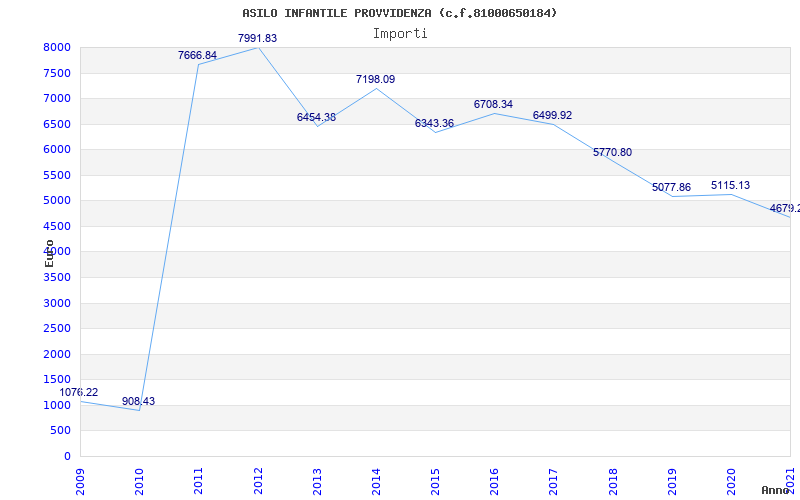Click the data label 5115.13
The height and width of the screenshot is (500, 800).
(x=731, y=186)
